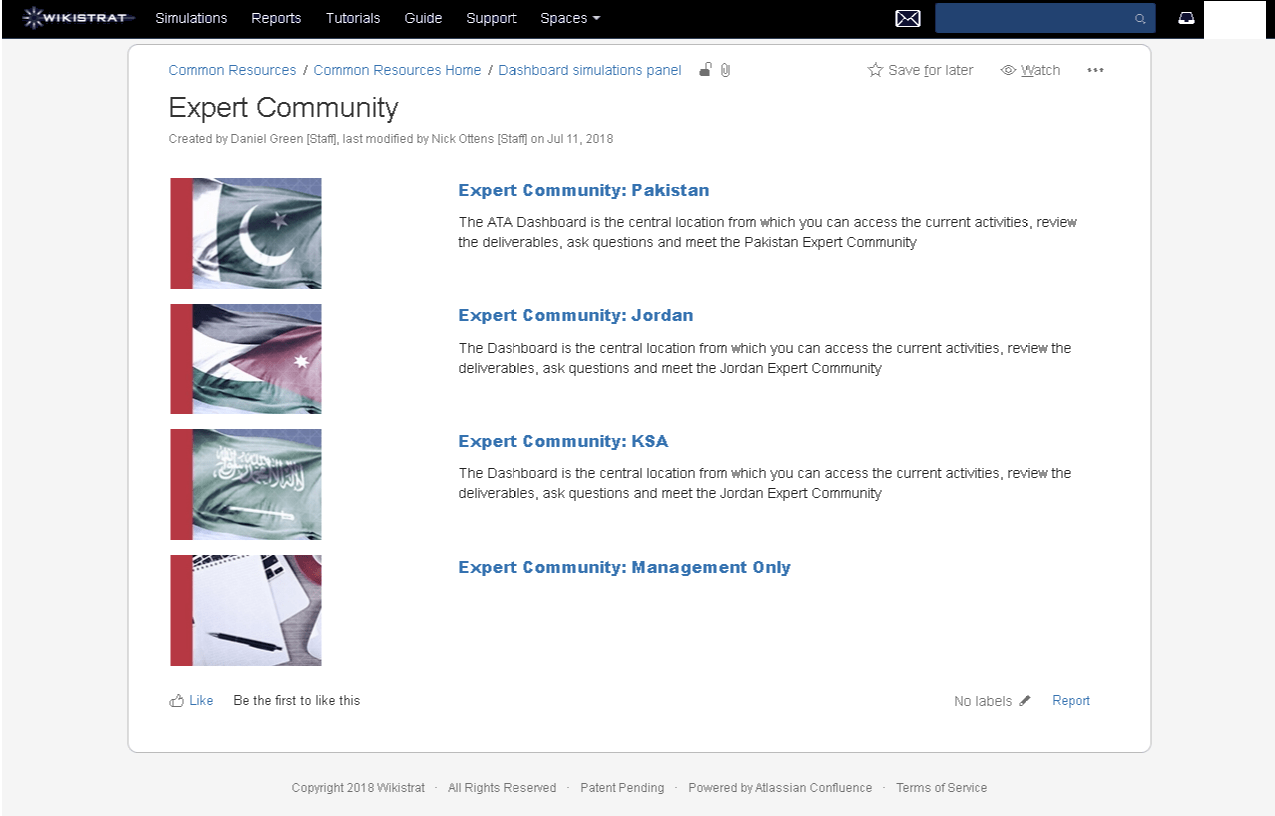Viewport: 1275px width, 816px height.
Task: Expand the Spaces dropdown
Action: coord(570,18)
